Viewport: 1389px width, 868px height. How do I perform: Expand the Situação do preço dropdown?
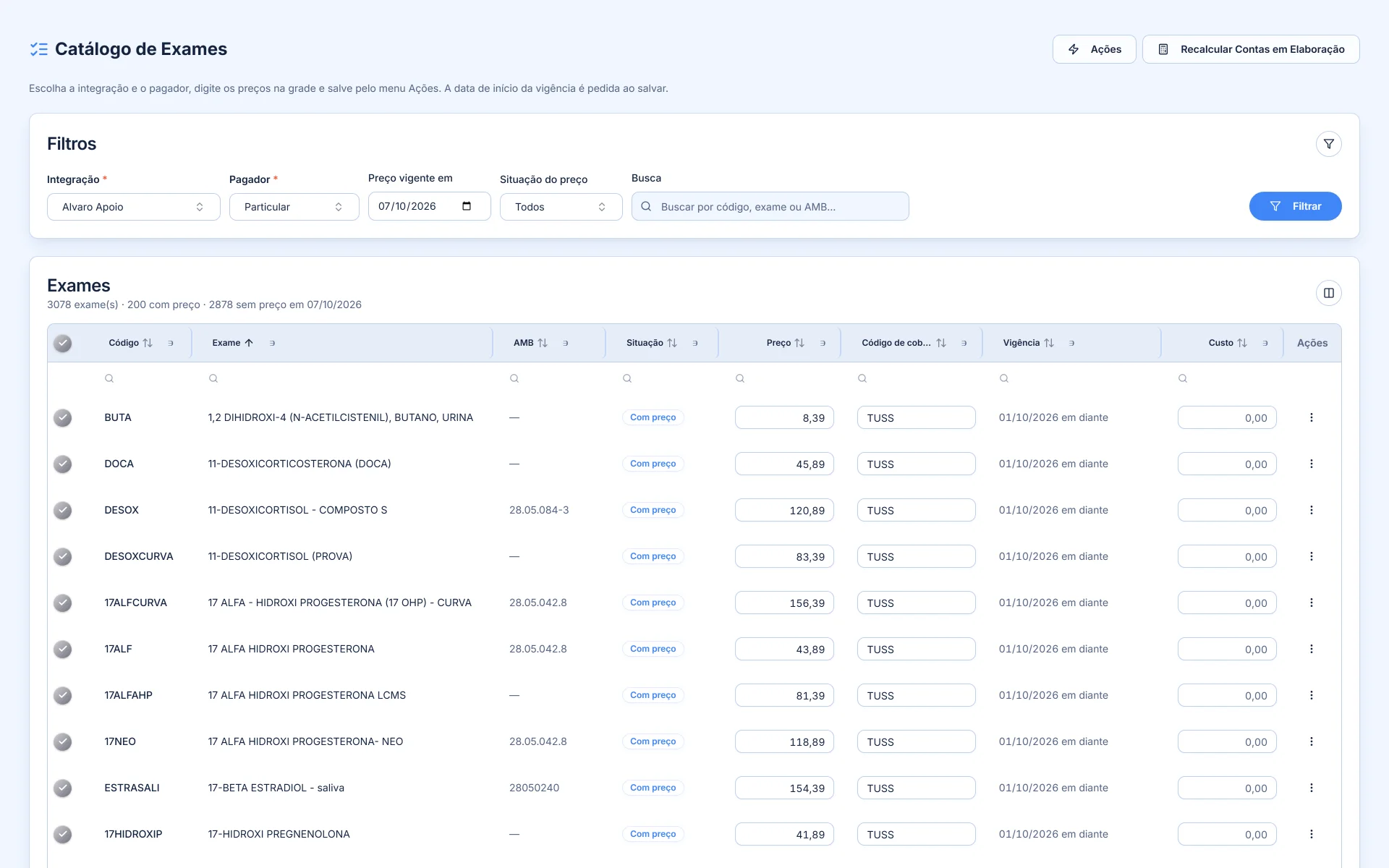point(561,207)
